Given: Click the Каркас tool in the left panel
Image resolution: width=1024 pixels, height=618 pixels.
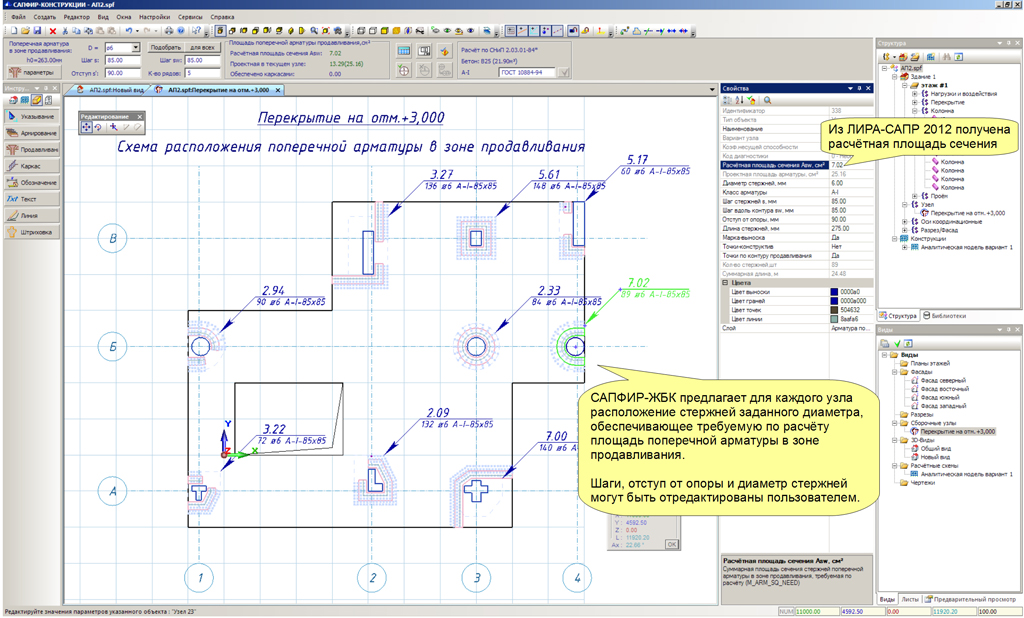Looking at the screenshot, I should click(30, 166).
